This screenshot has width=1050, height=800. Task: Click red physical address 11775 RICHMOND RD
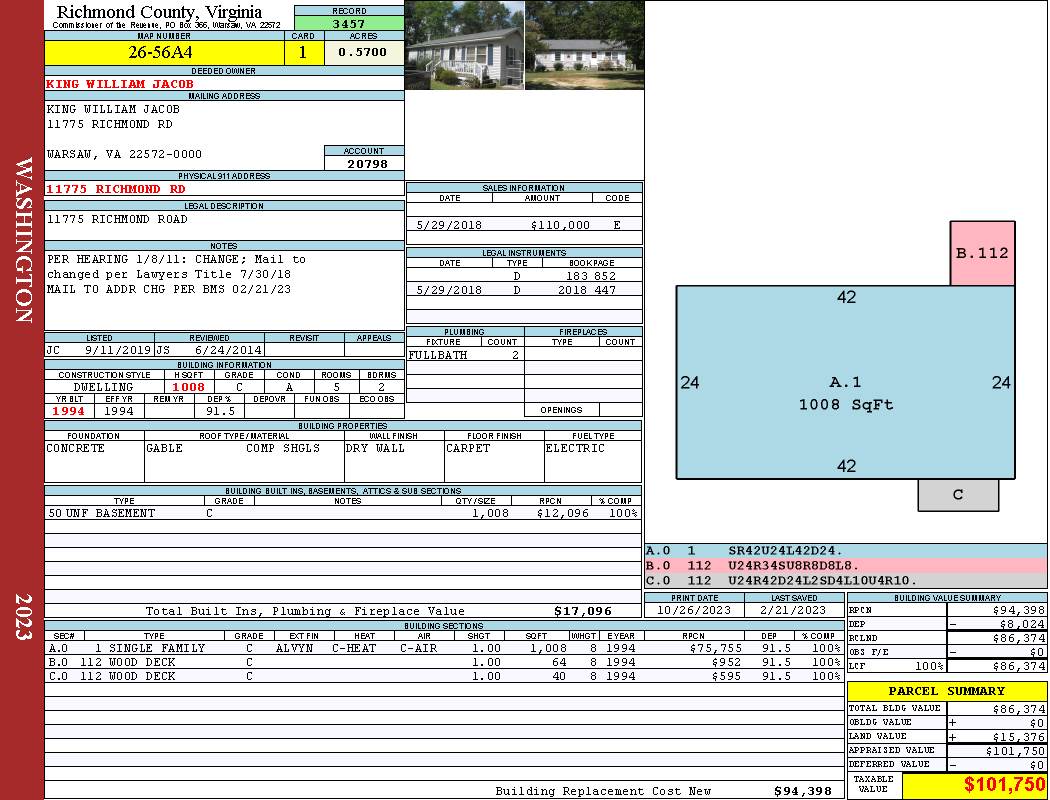click(x=115, y=189)
